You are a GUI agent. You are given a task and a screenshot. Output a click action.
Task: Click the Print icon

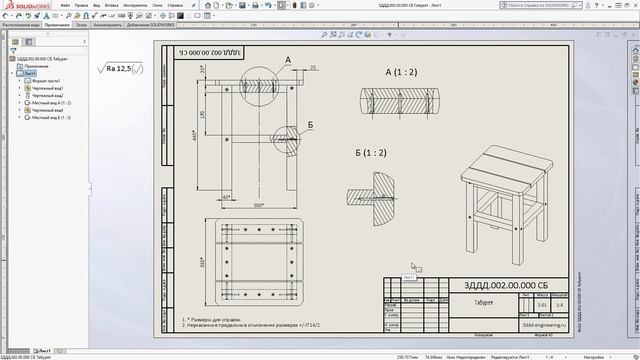pos(255,5)
